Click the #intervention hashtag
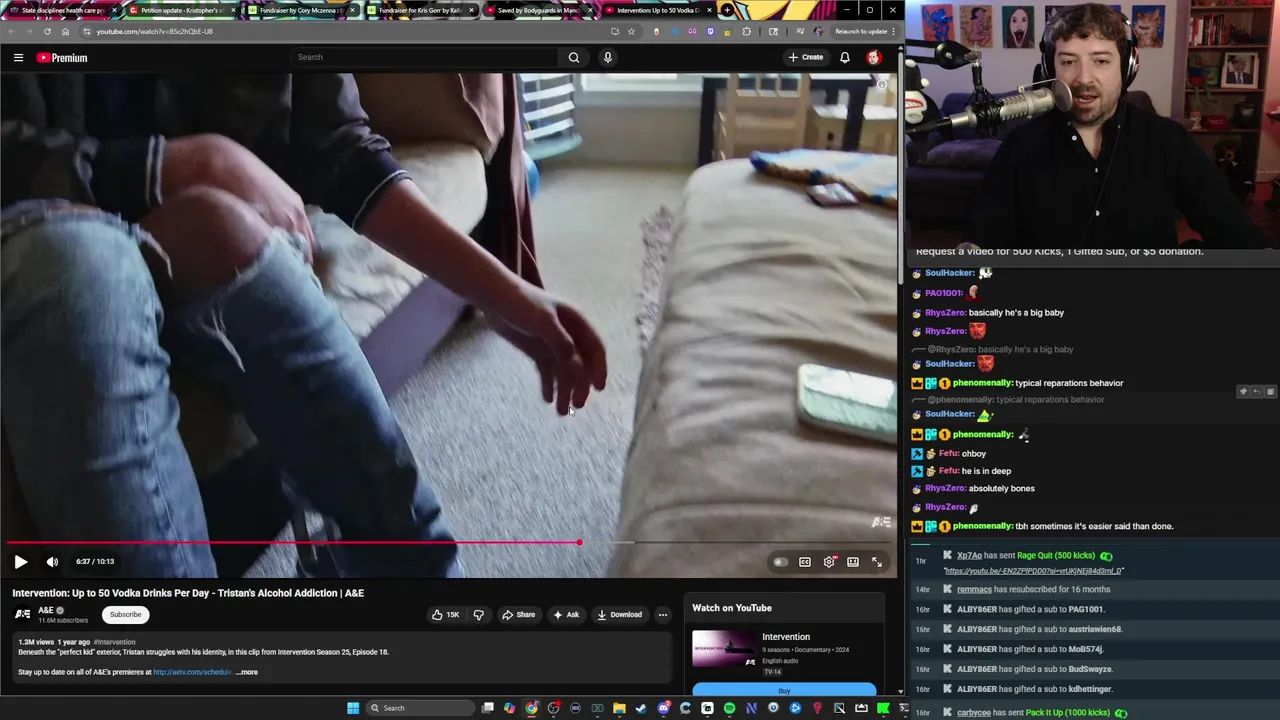 click(114, 642)
